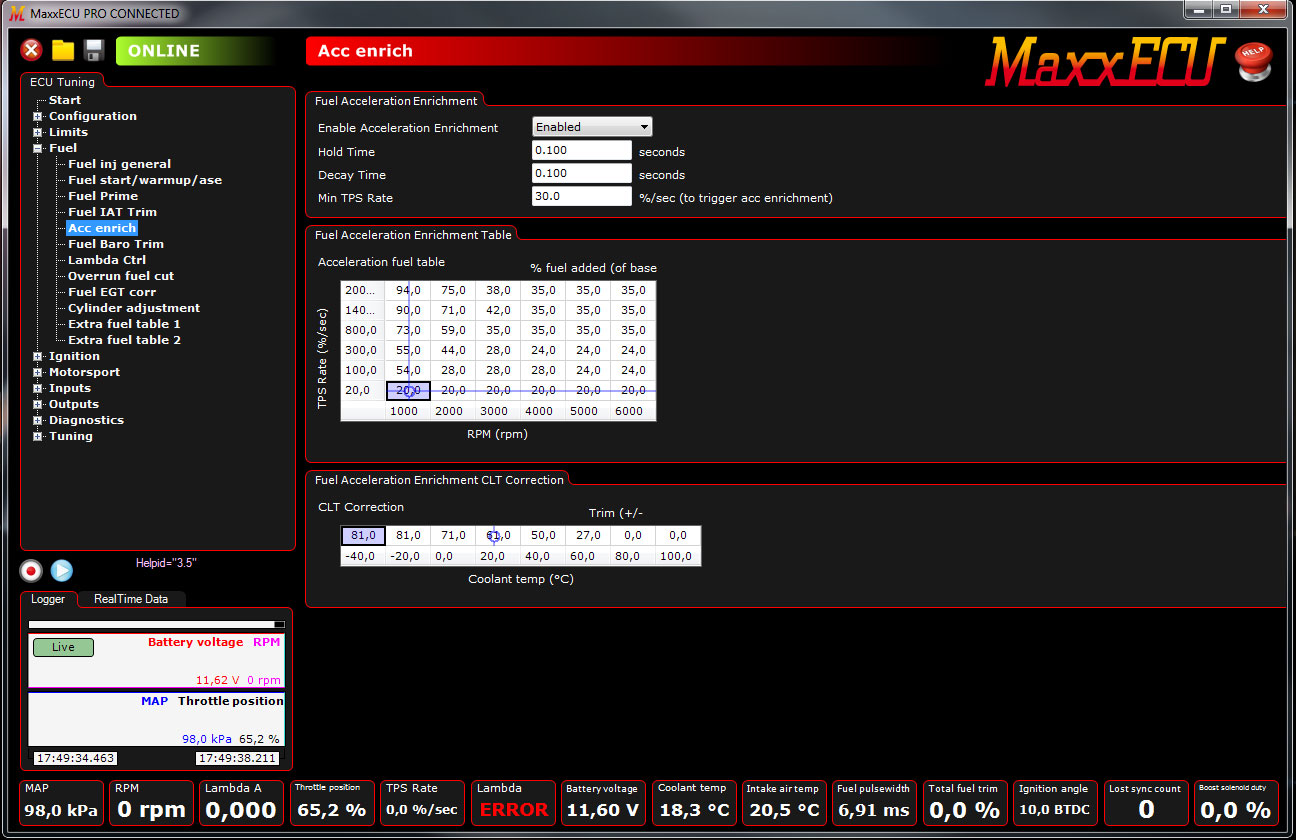Viewport: 1296px width, 840px height.
Task: Click the Lambda ERROR gauge
Action: pyautogui.click(x=514, y=803)
